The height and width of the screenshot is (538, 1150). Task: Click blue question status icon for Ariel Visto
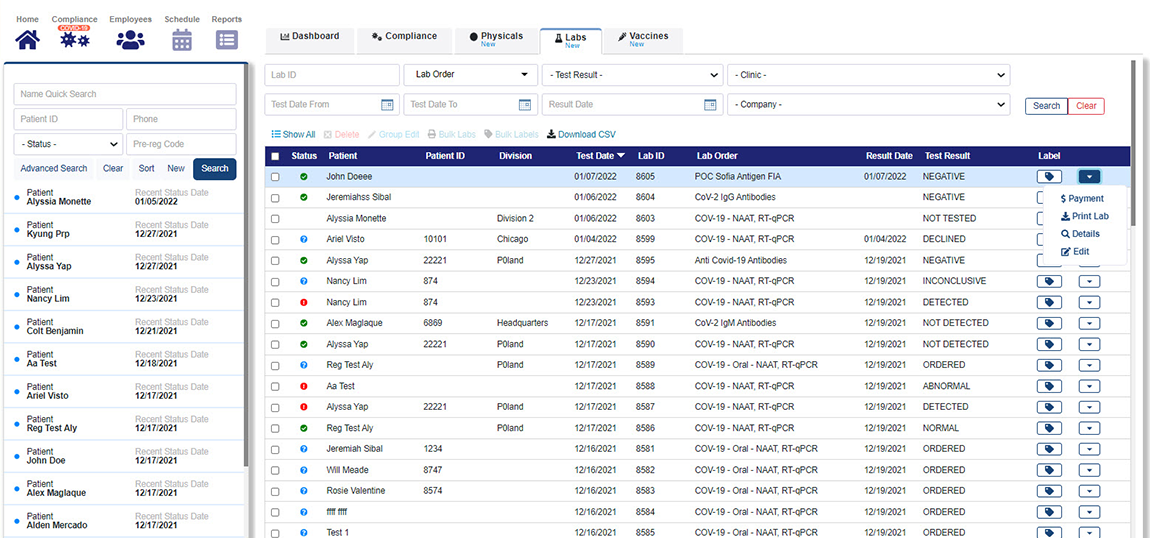(303, 240)
